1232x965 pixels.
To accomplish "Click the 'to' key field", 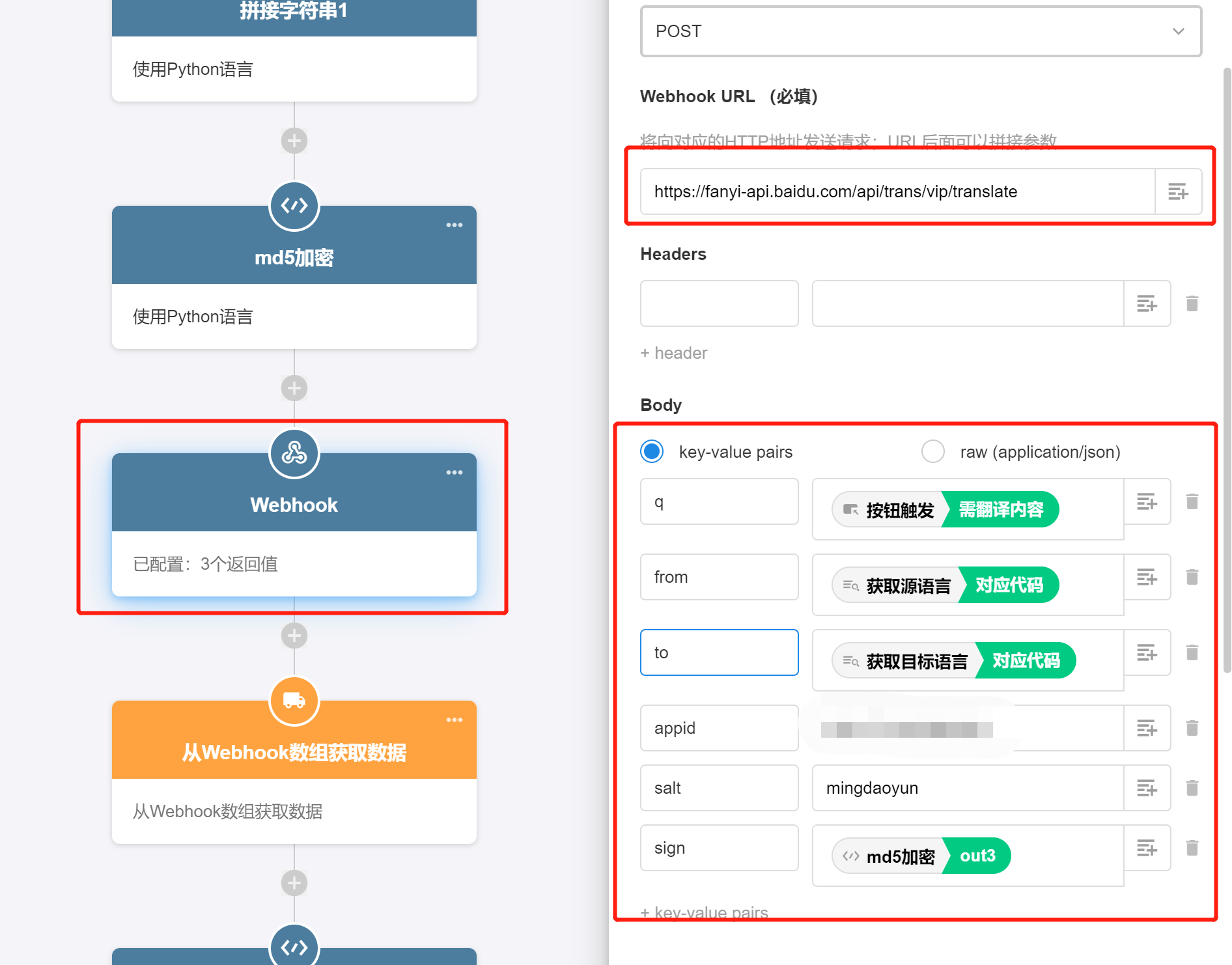I will 719,652.
